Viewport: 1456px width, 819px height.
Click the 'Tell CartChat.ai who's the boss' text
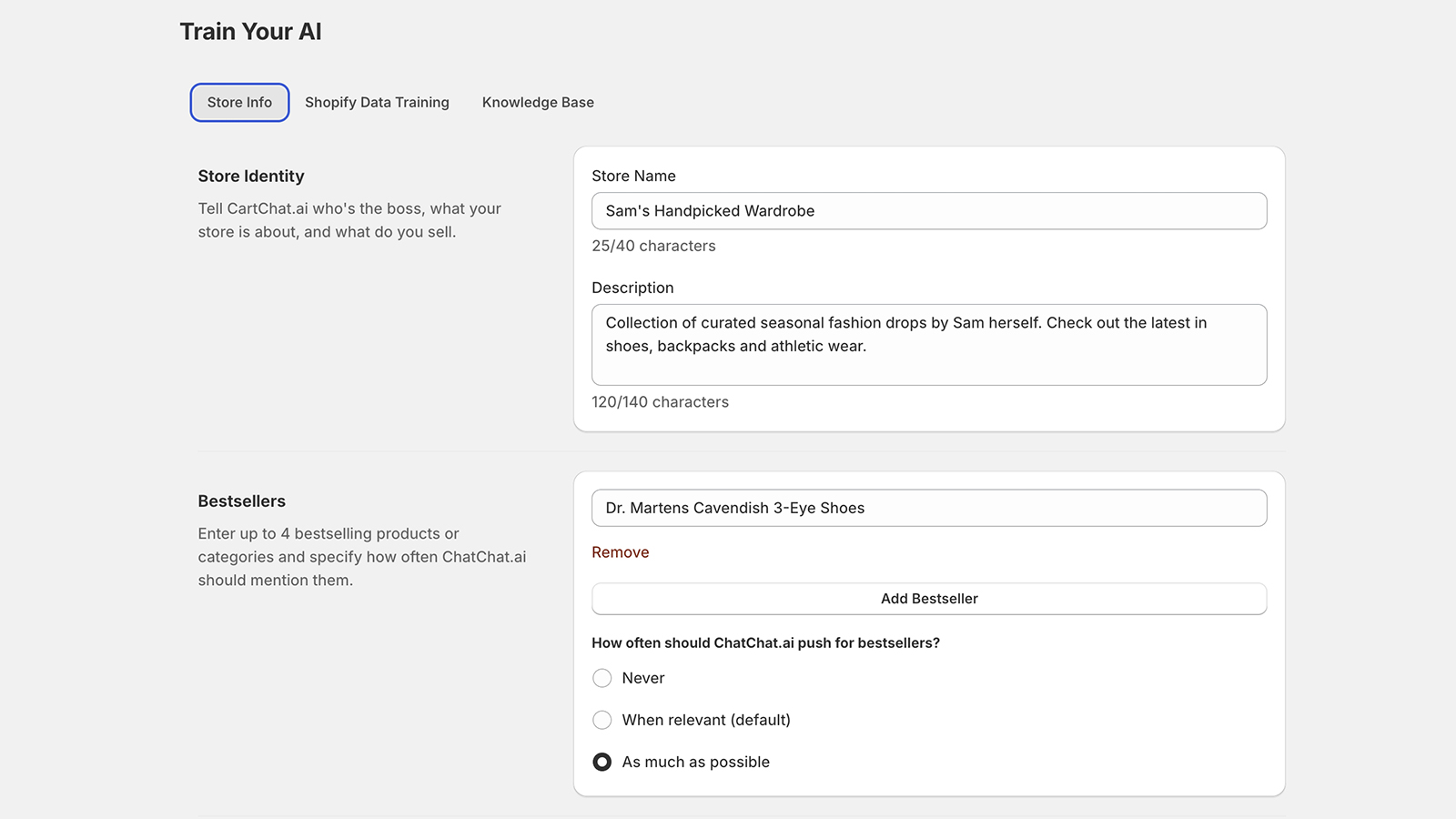click(x=349, y=220)
